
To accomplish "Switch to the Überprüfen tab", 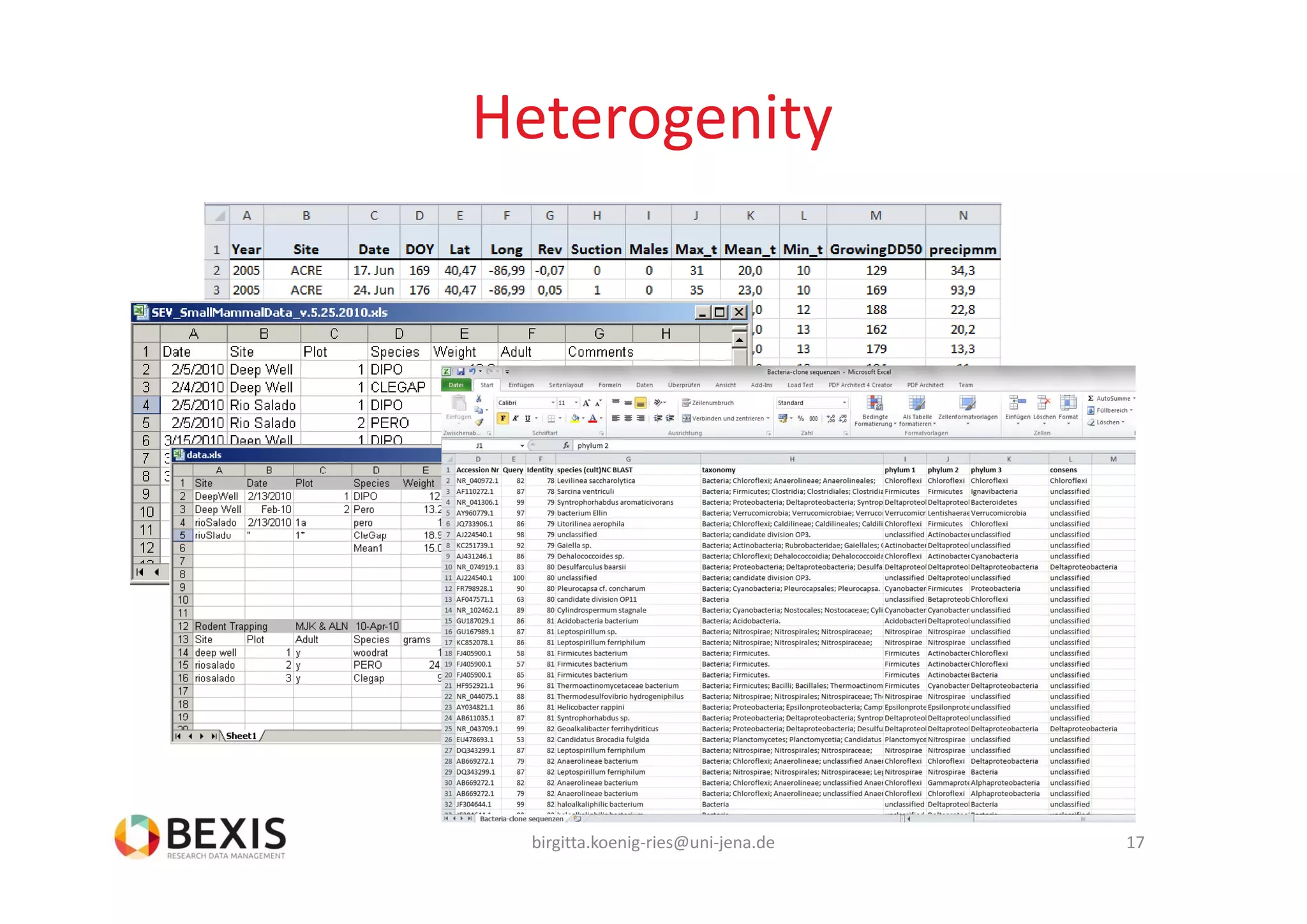I will pos(683,385).
